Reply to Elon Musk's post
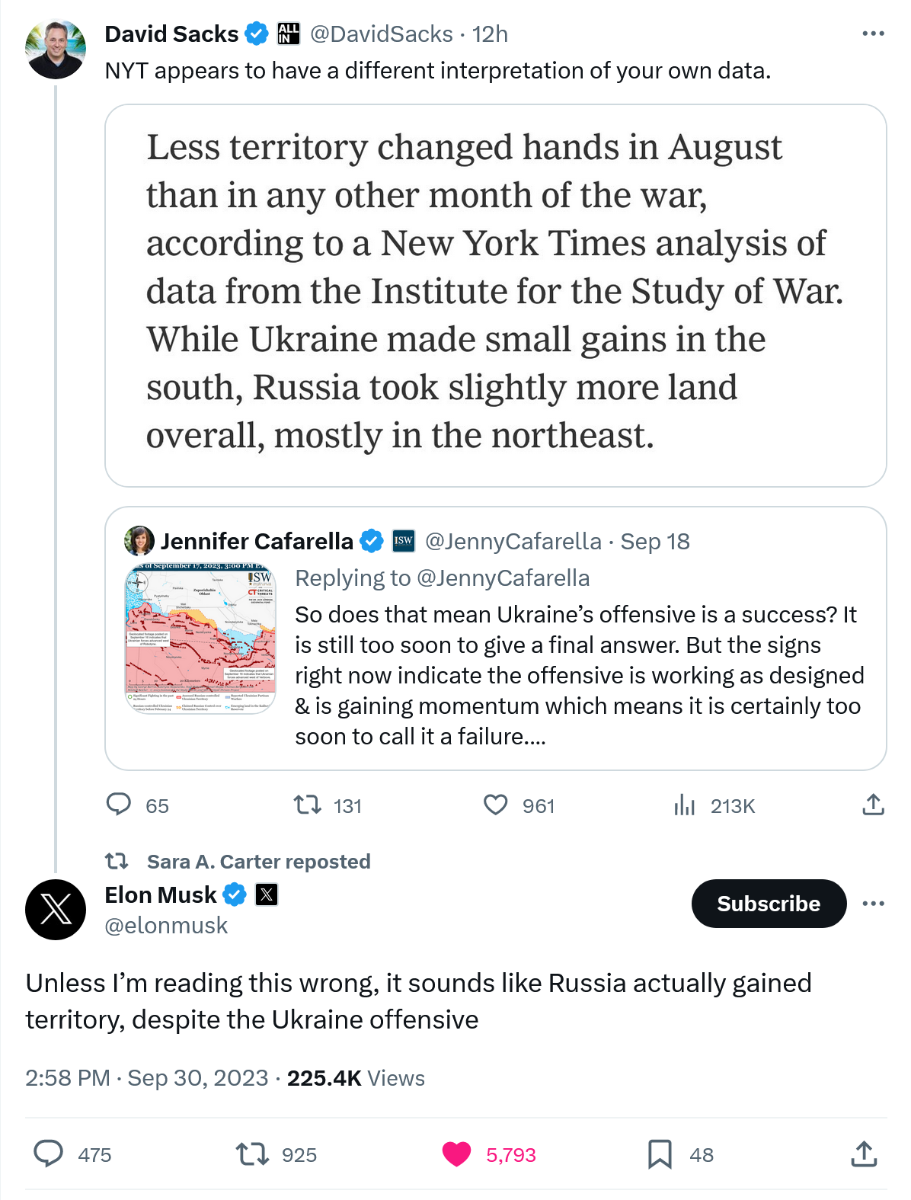 50,1154
